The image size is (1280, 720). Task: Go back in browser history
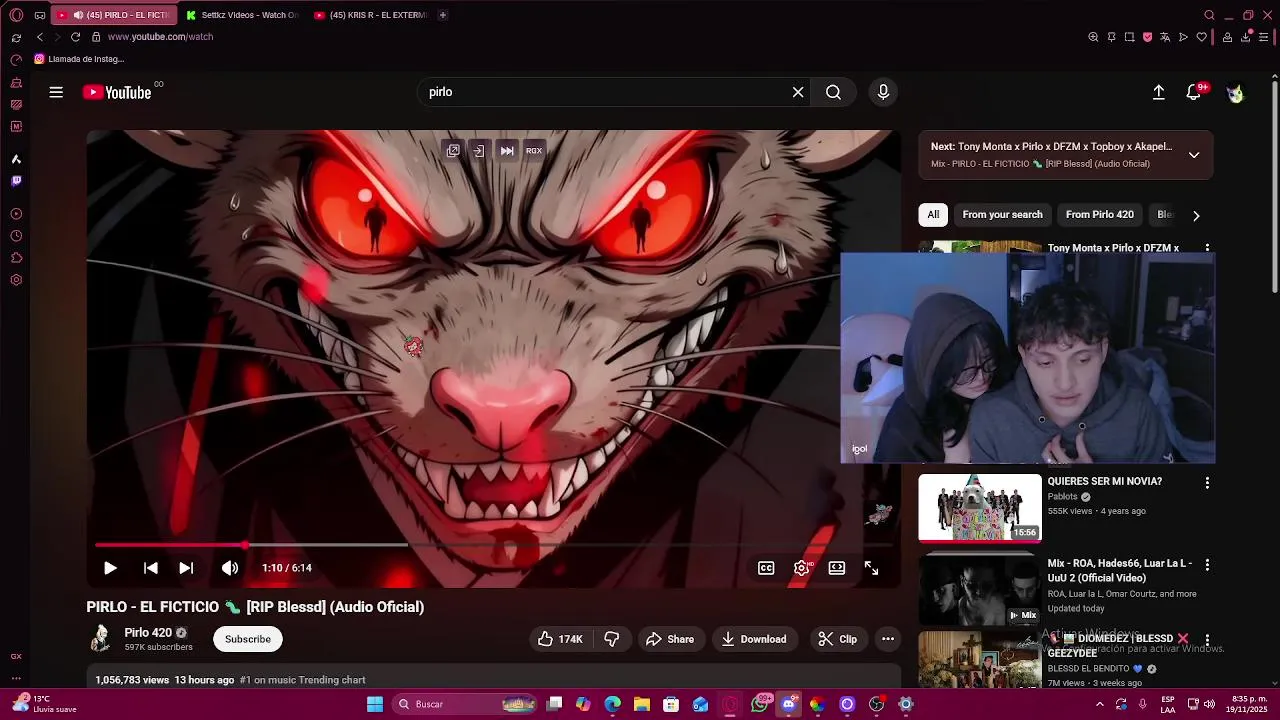[40, 37]
